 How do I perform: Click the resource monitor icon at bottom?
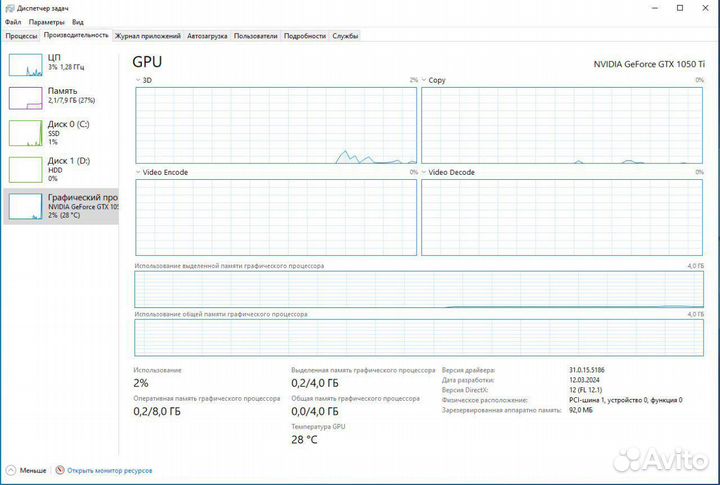pyautogui.click(x=60, y=470)
